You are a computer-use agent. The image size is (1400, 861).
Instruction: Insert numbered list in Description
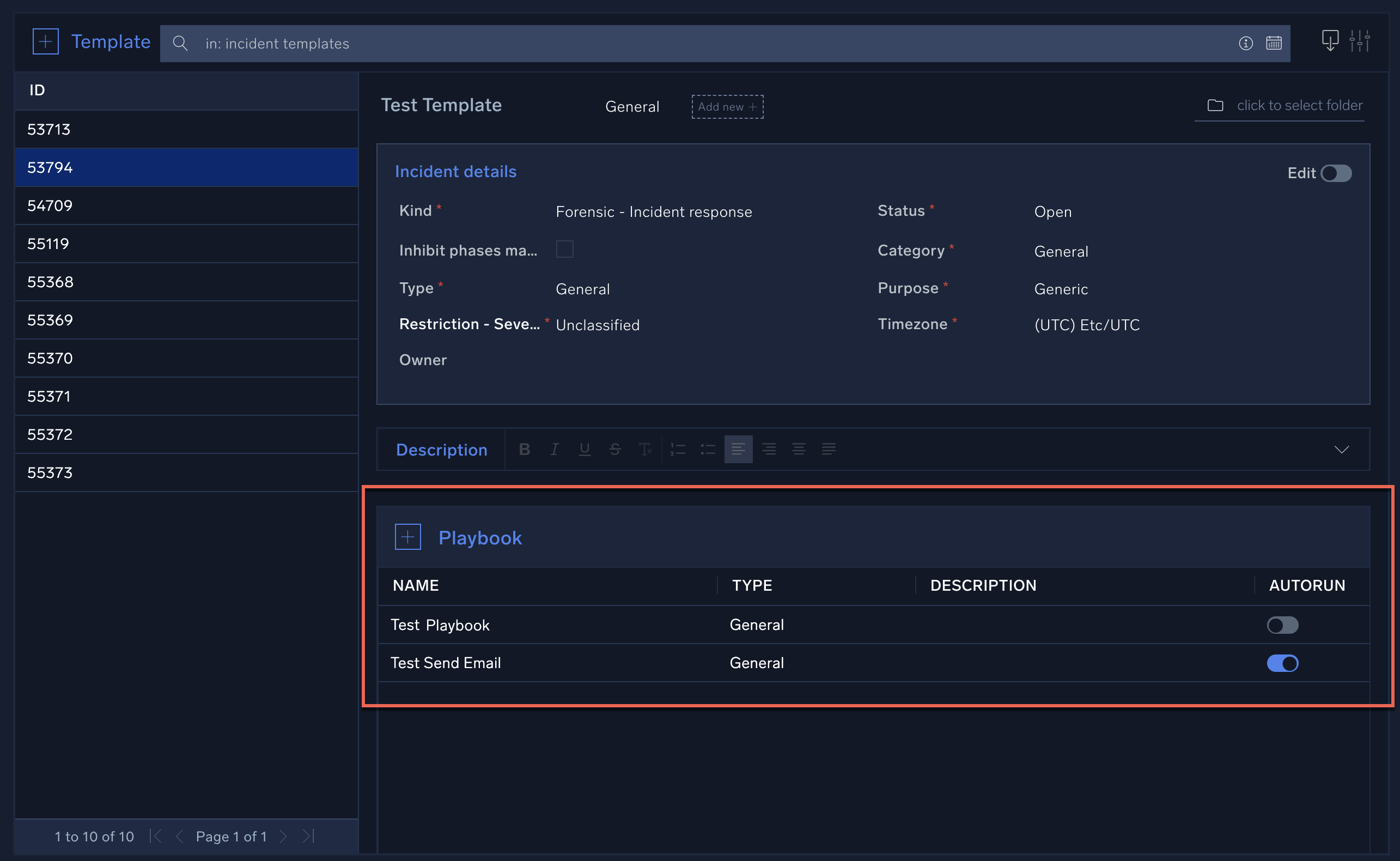pos(677,449)
